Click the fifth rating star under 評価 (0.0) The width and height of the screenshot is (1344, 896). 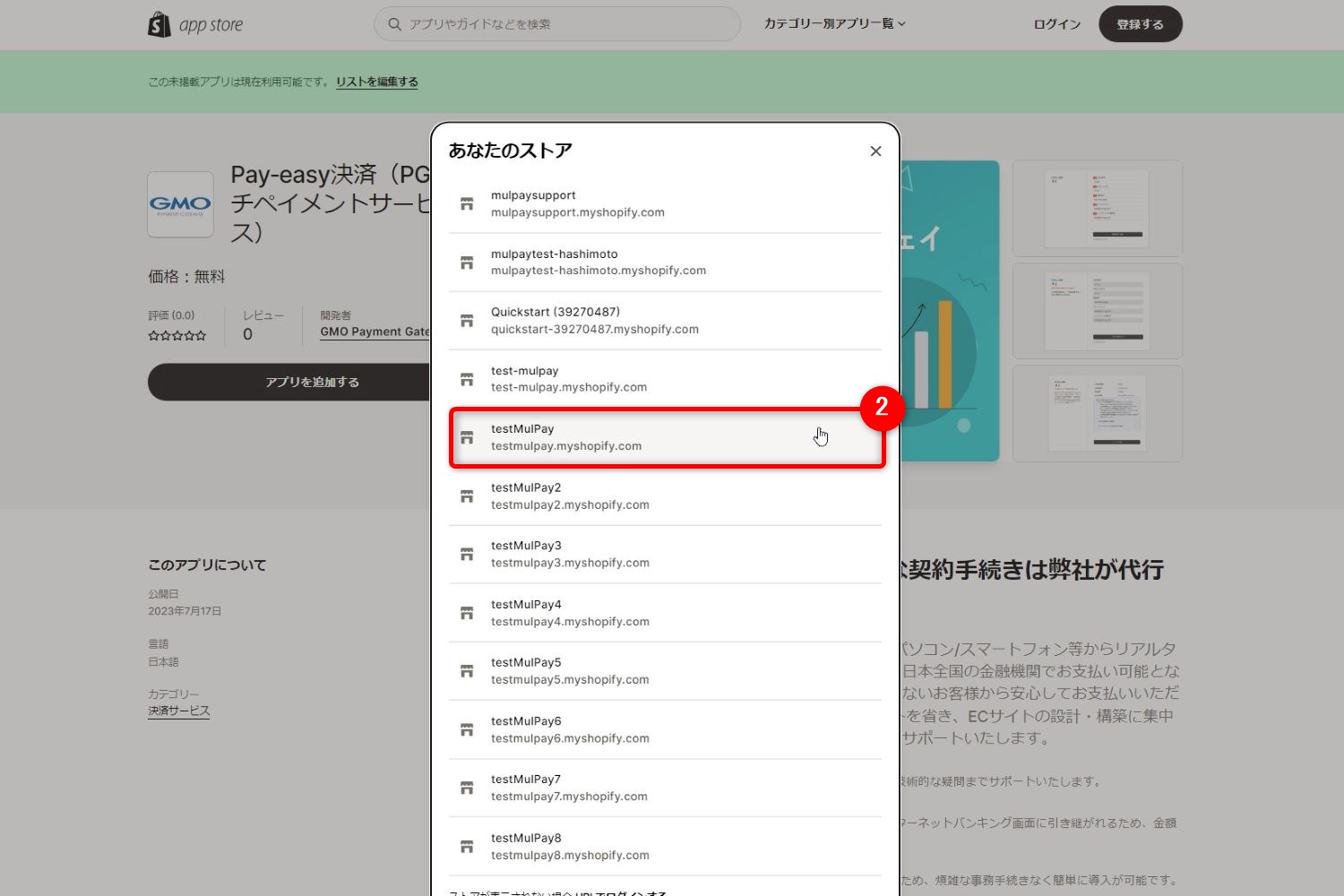click(x=202, y=336)
